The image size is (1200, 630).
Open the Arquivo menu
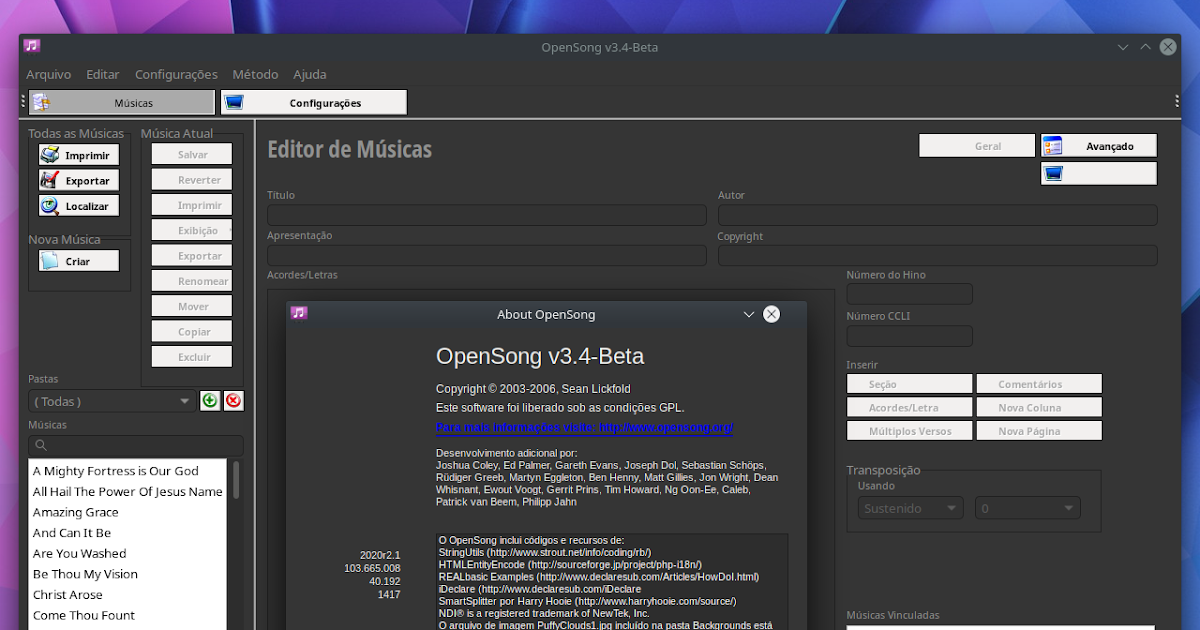48,74
